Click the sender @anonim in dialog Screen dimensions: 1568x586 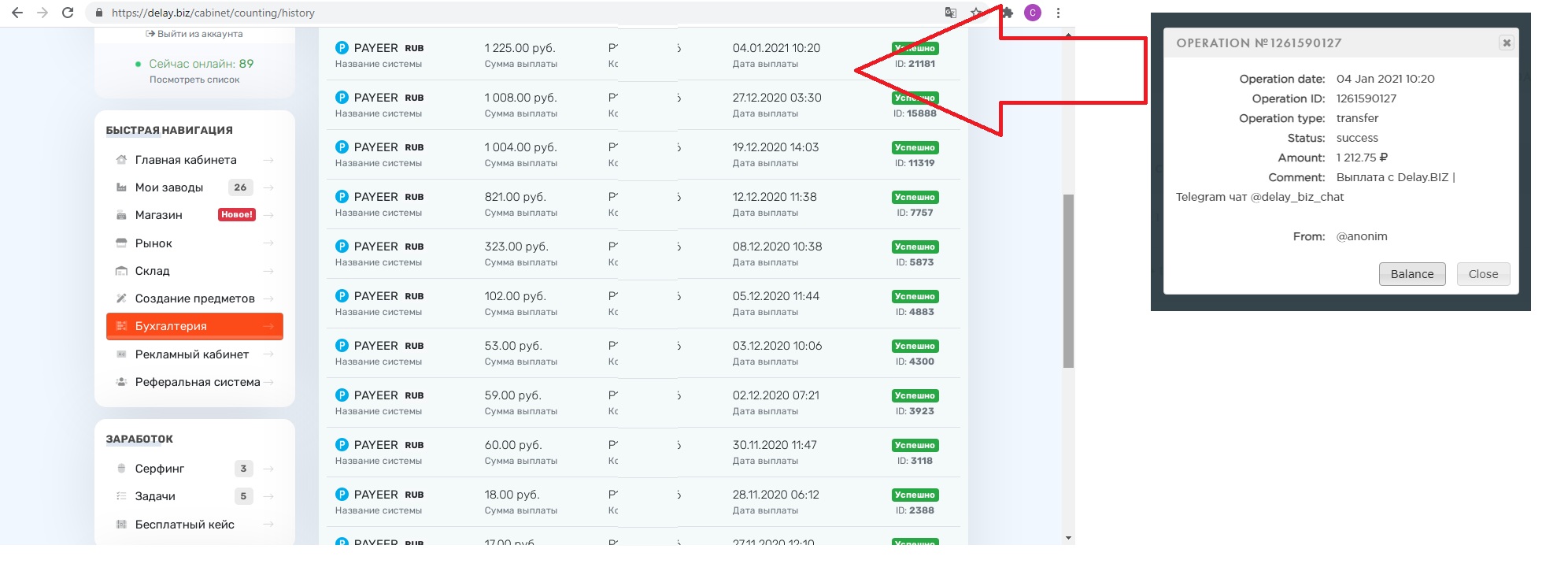tap(1362, 236)
